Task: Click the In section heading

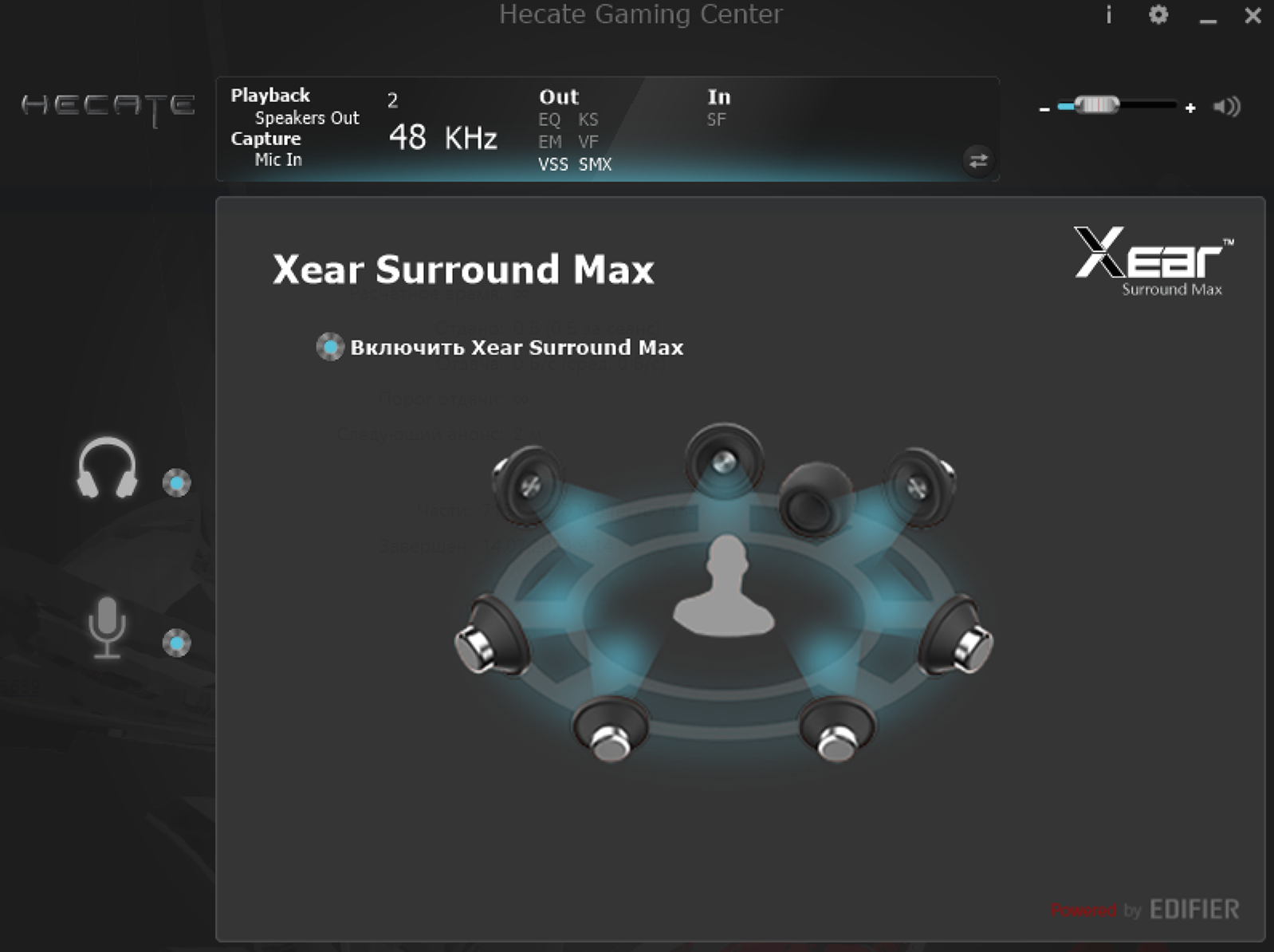Action: point(719,97)
